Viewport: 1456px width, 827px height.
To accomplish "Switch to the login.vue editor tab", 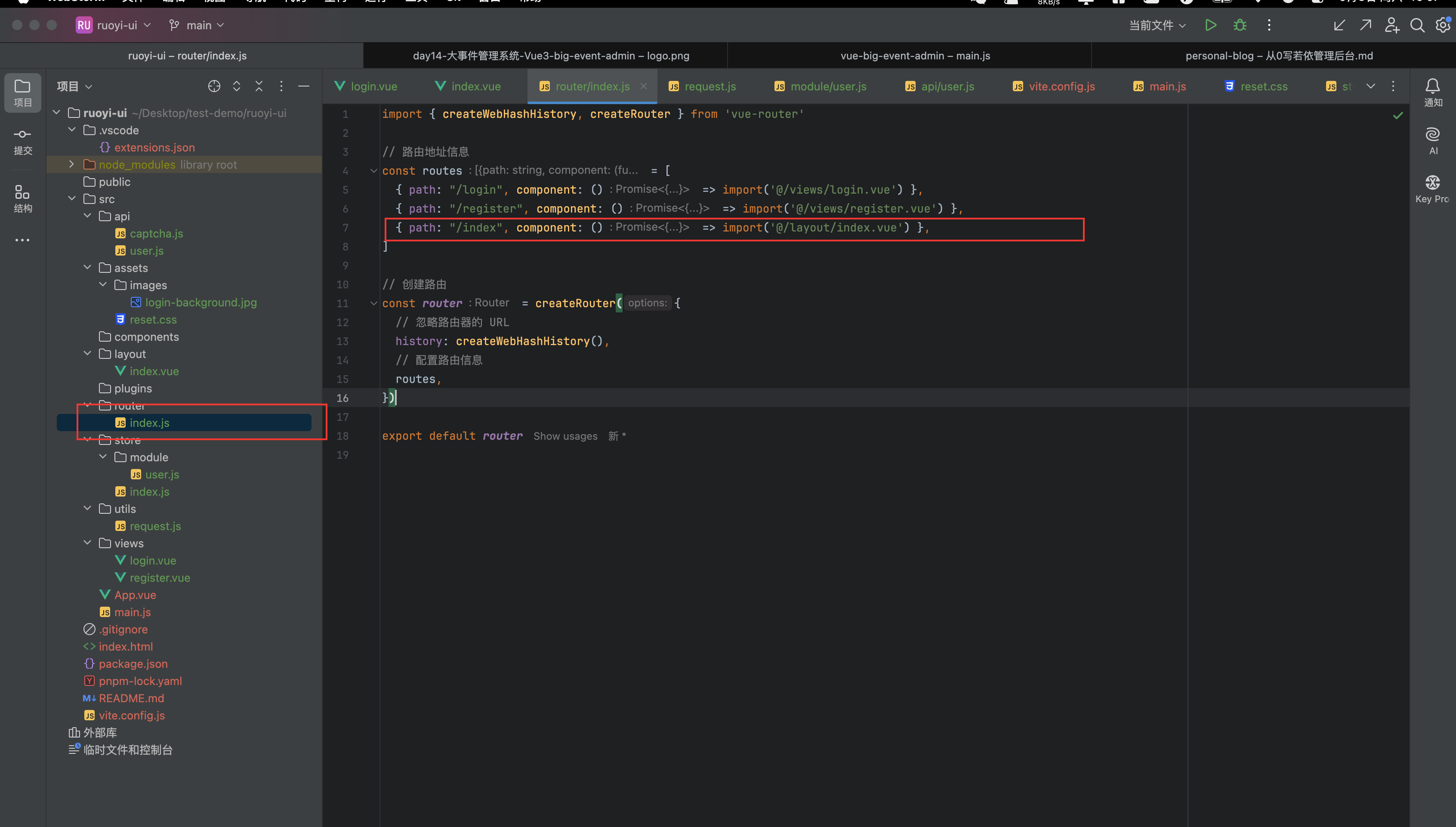I will 366,86.
